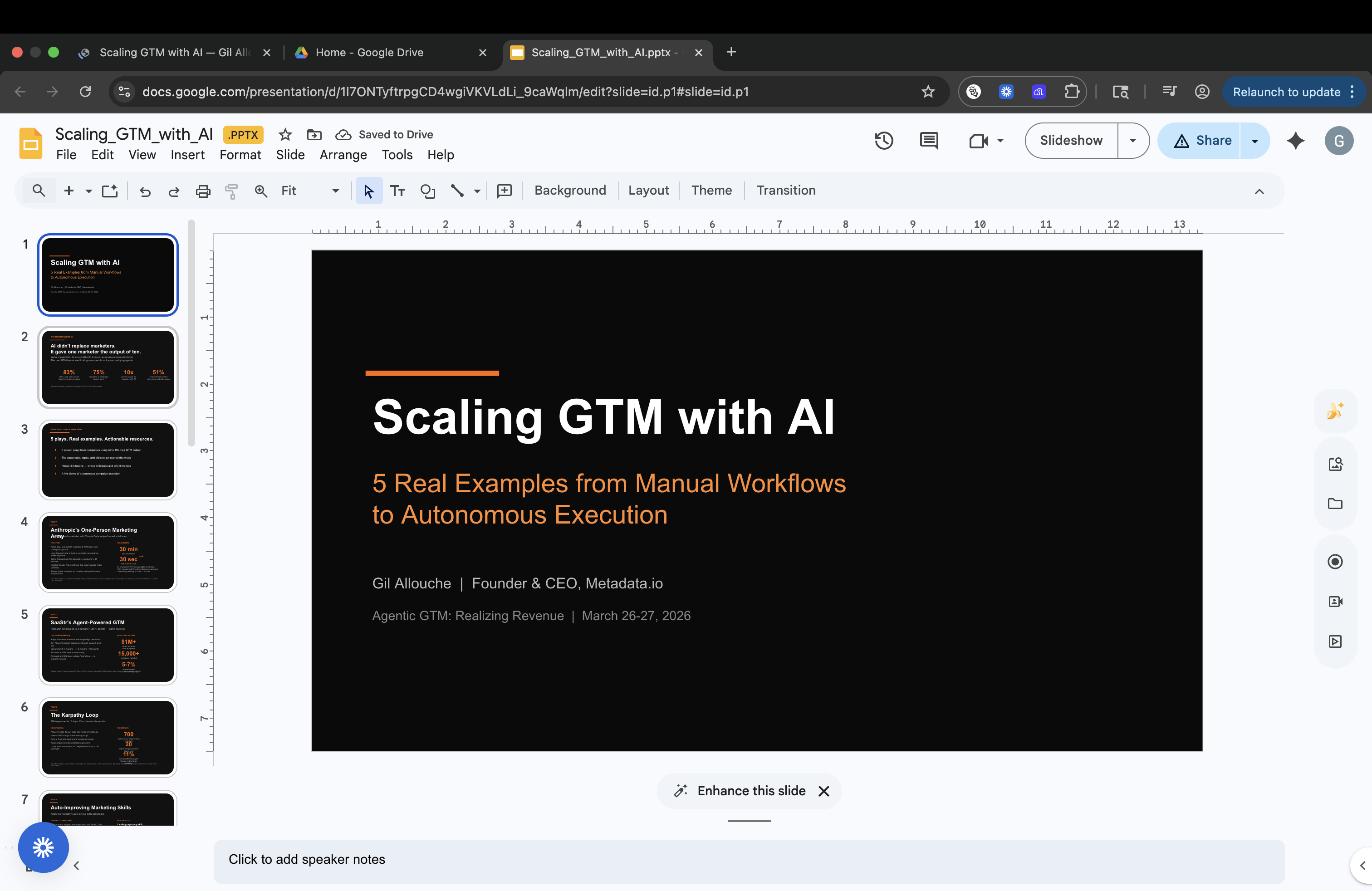Select slide 2 thumbnail in filmstrip
The image size is (1372, 891).
pos(108,367)
